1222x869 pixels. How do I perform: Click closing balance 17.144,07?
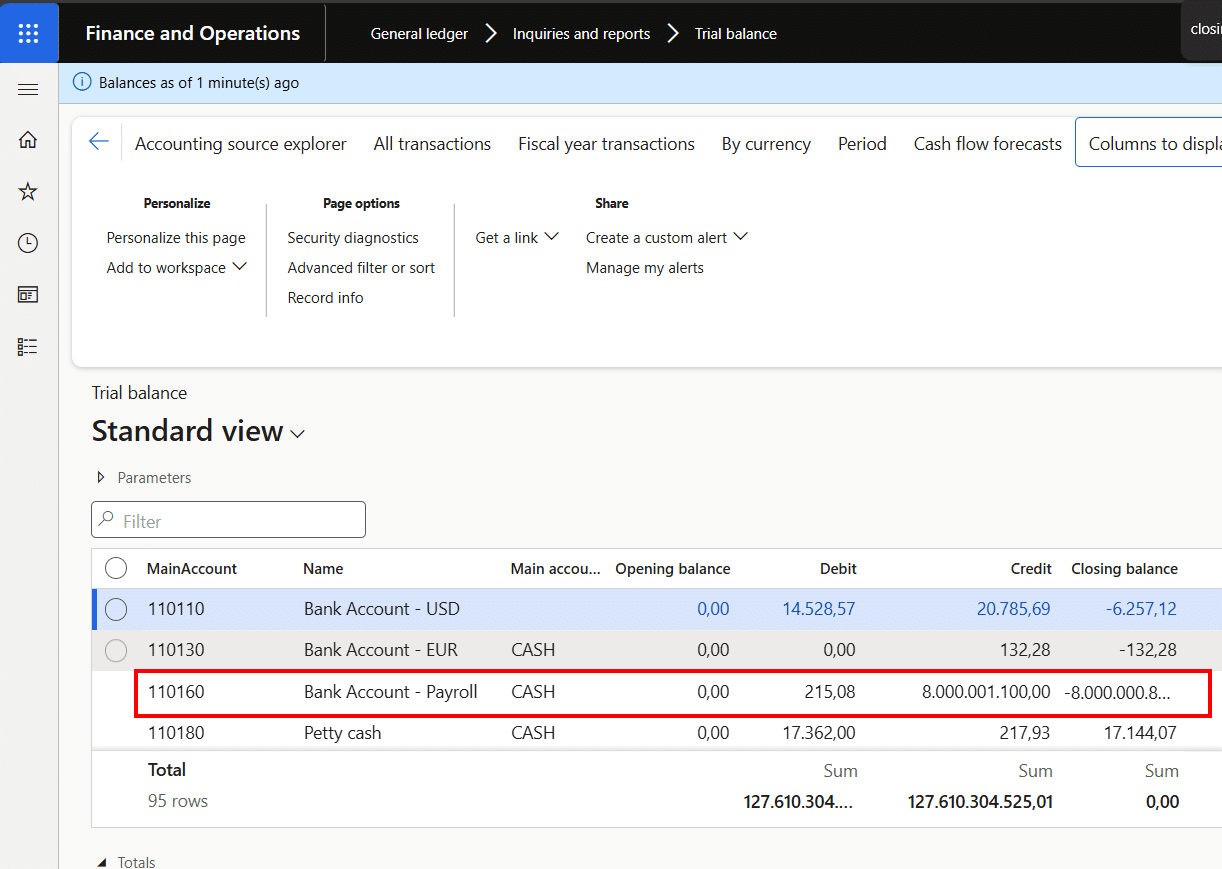[x=1140, y=732]
